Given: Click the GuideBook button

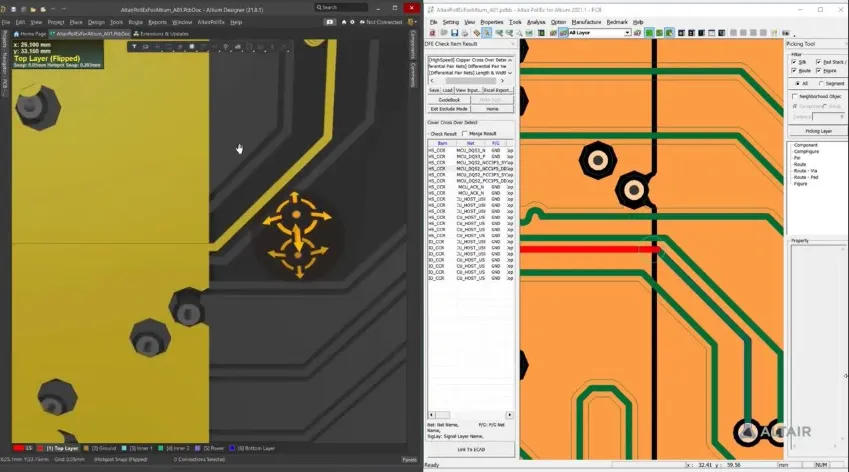Looking at the screenshot, I should point(449,100).
